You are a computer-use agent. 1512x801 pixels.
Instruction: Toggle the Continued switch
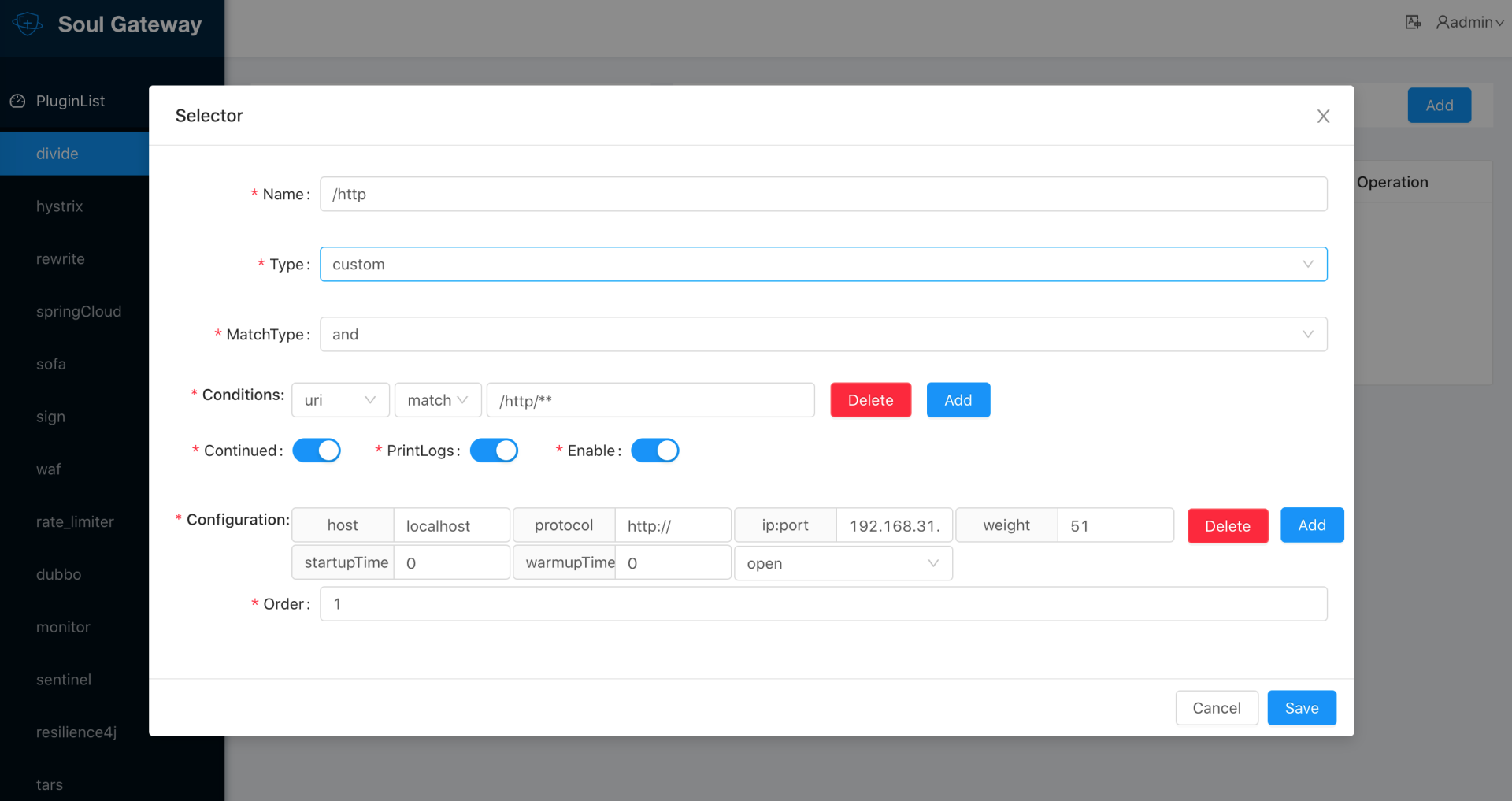(x=317, y=451)
